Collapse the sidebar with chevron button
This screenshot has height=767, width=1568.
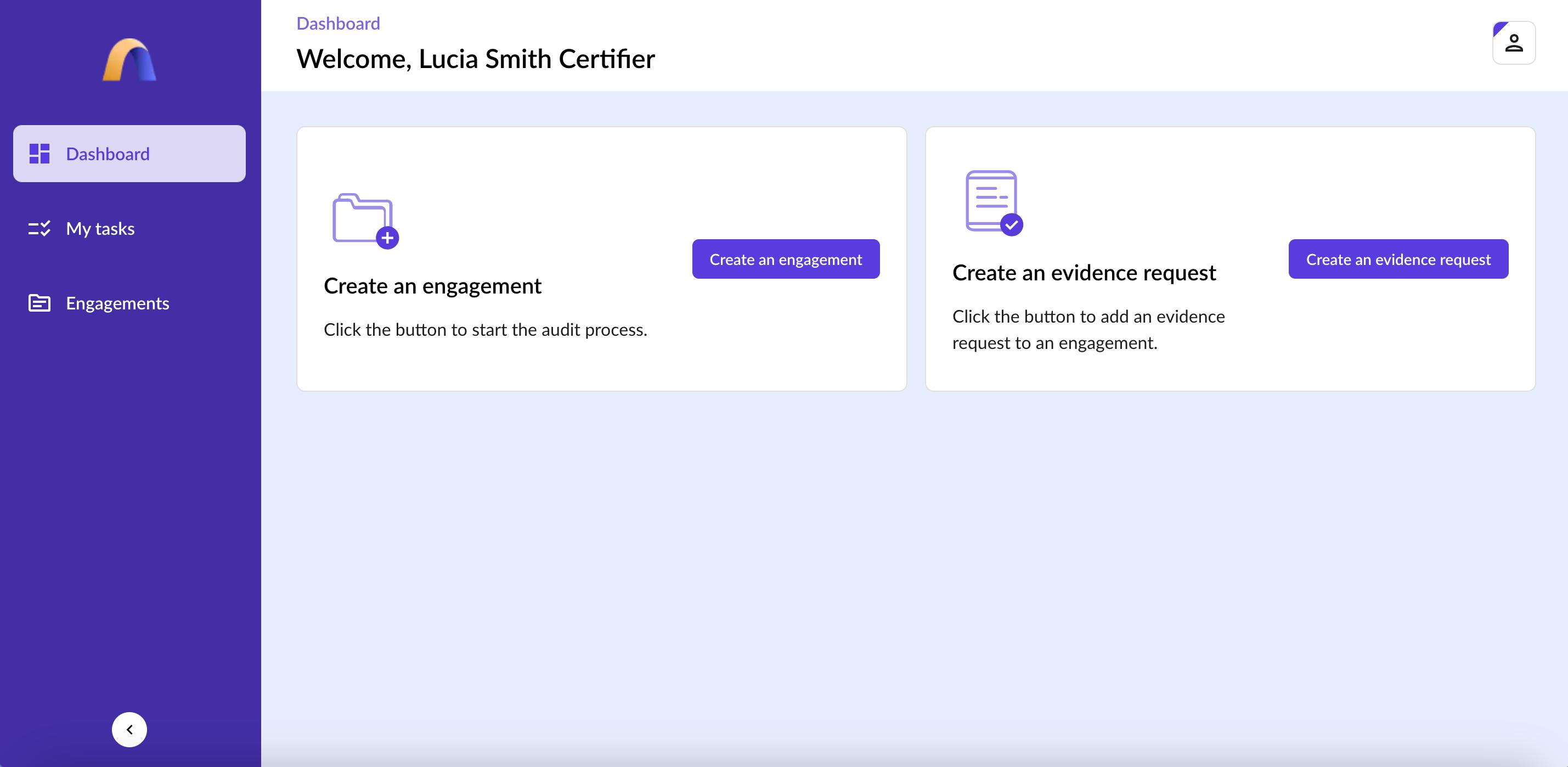click(x=129, y=729)
